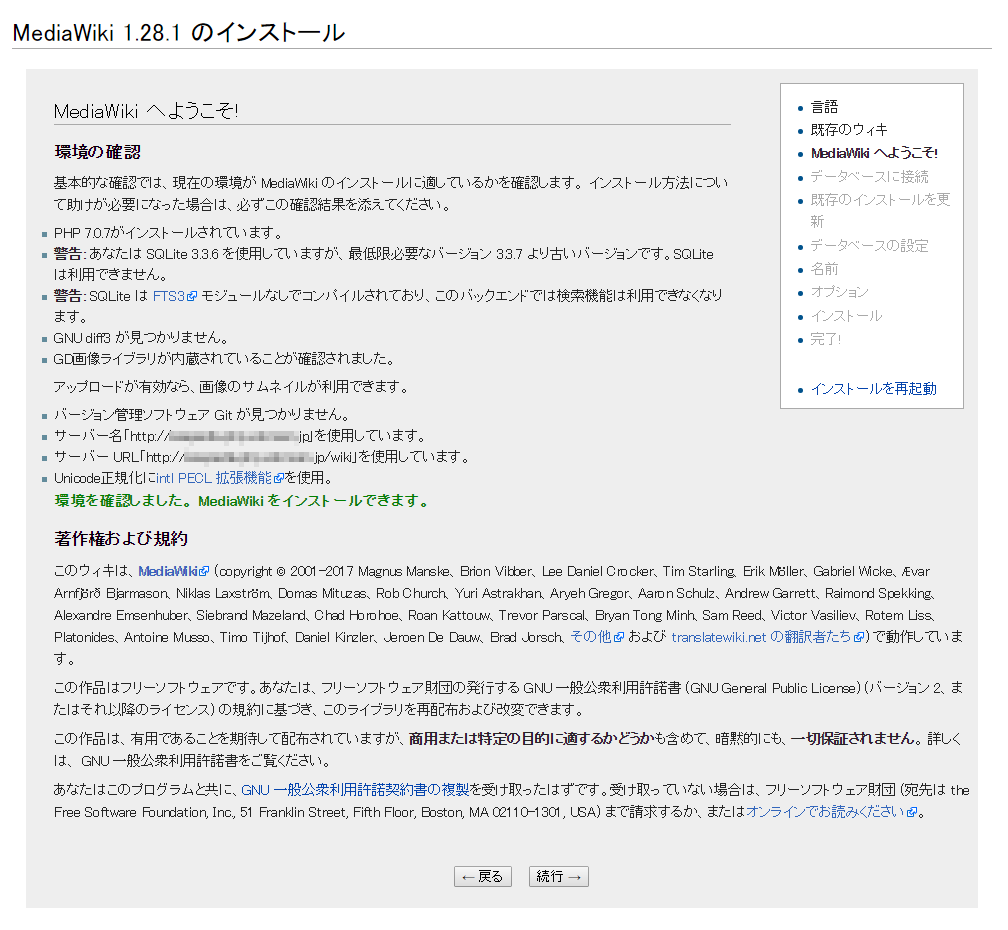Open the GNU 一般公衆利用許諾契約書の複製 link
The height and width of the screenshot is (930, 1008).
click(355, 790)
